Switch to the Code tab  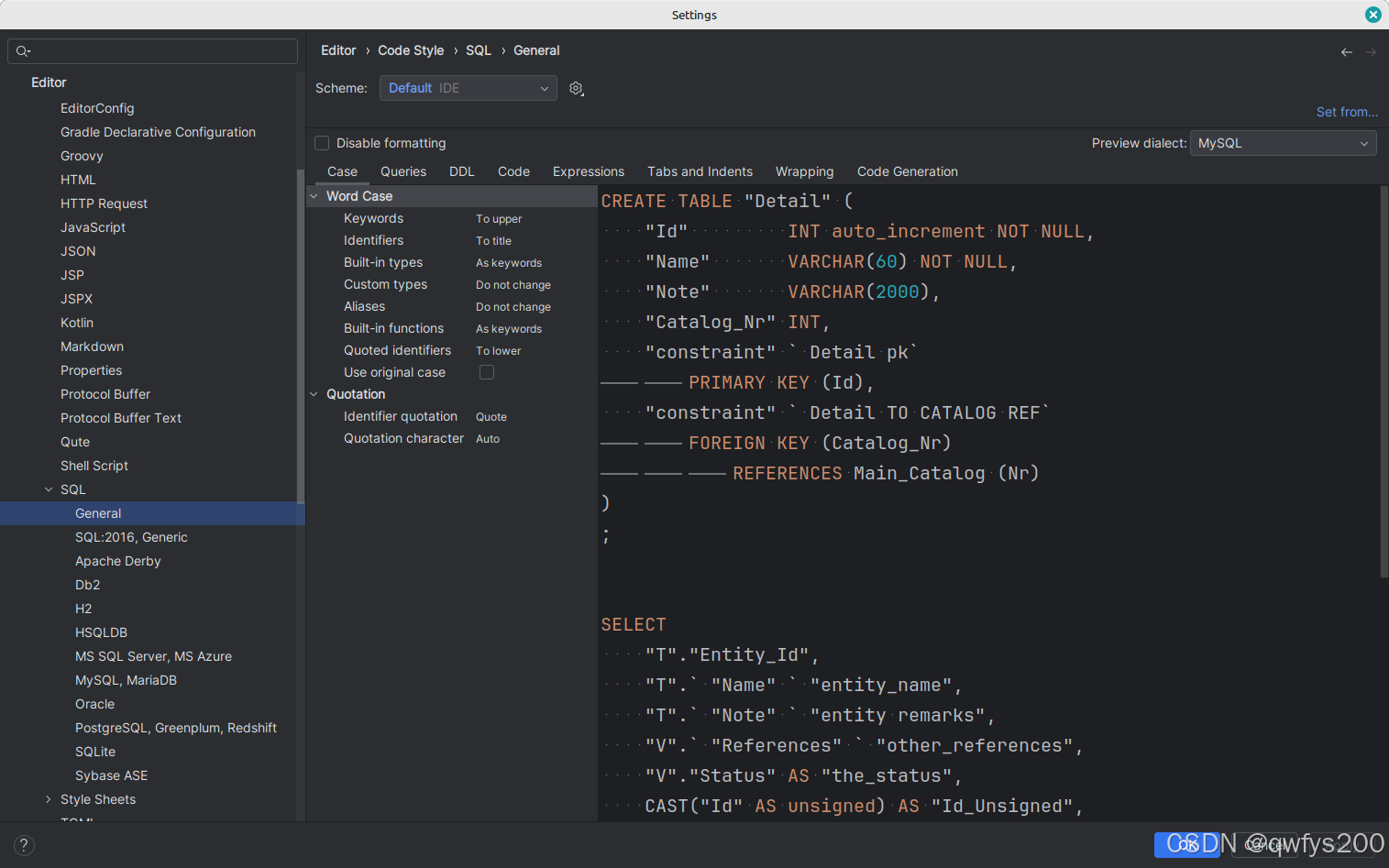pyautogui.click(x=513, y=171)
